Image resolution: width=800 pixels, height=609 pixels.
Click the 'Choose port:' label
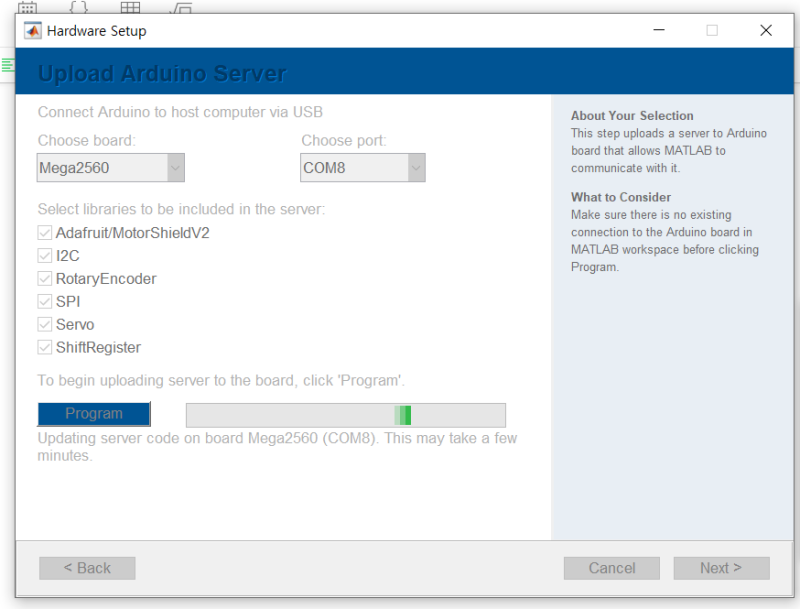[x=344, y=140]
